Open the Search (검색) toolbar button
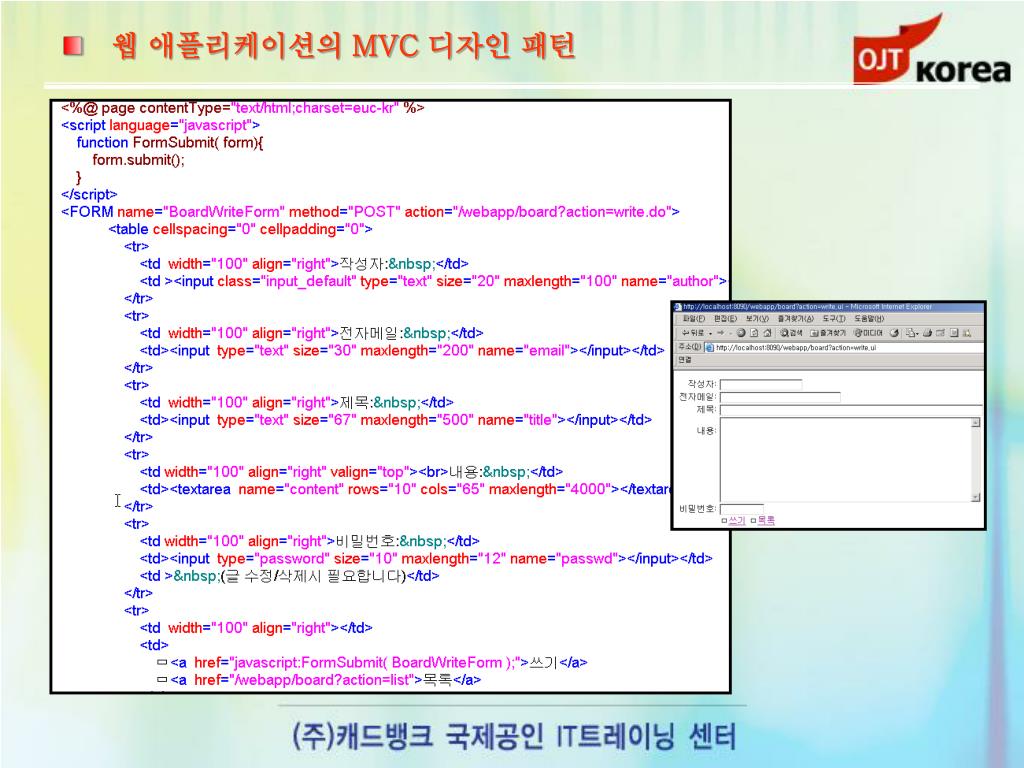 point(792,332)
